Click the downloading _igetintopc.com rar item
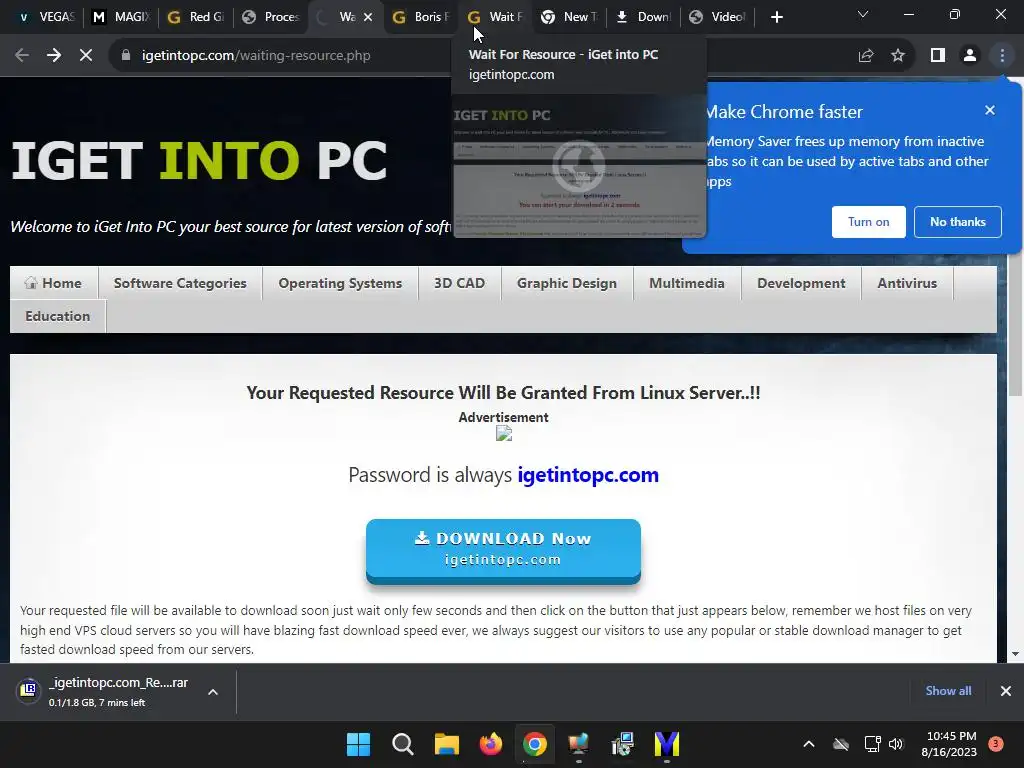 (118, 691)
